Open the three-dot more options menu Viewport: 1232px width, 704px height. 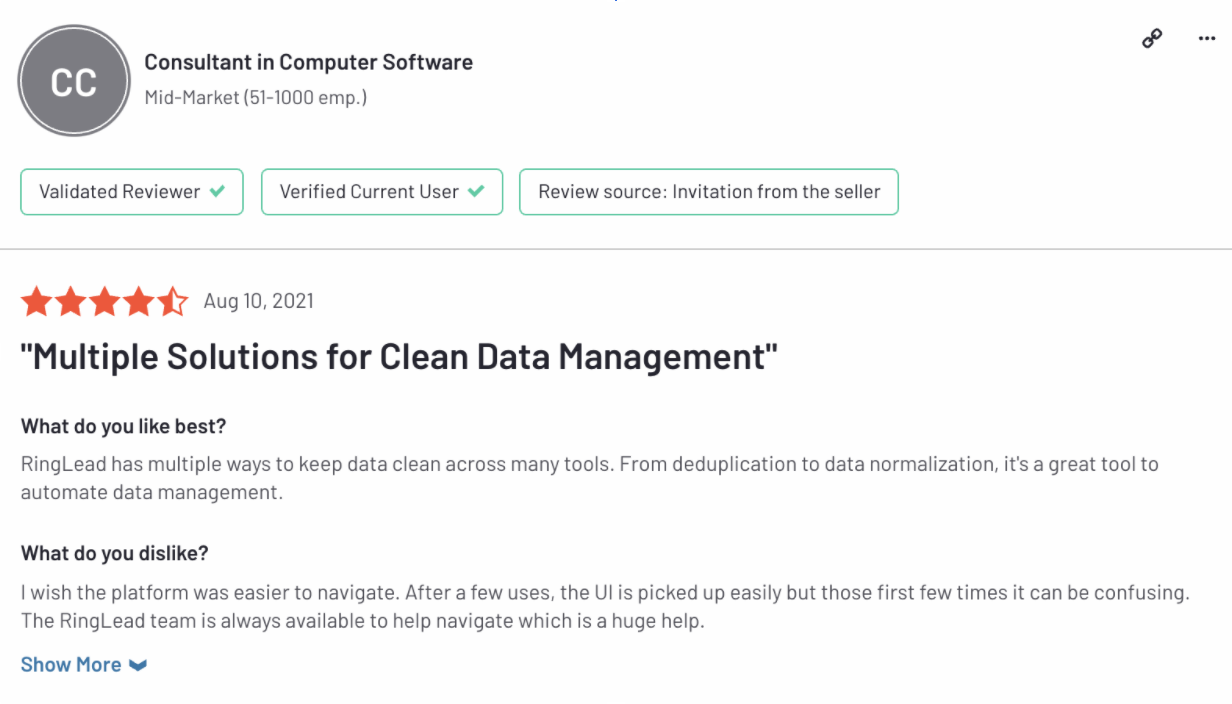coord(1207,39)
